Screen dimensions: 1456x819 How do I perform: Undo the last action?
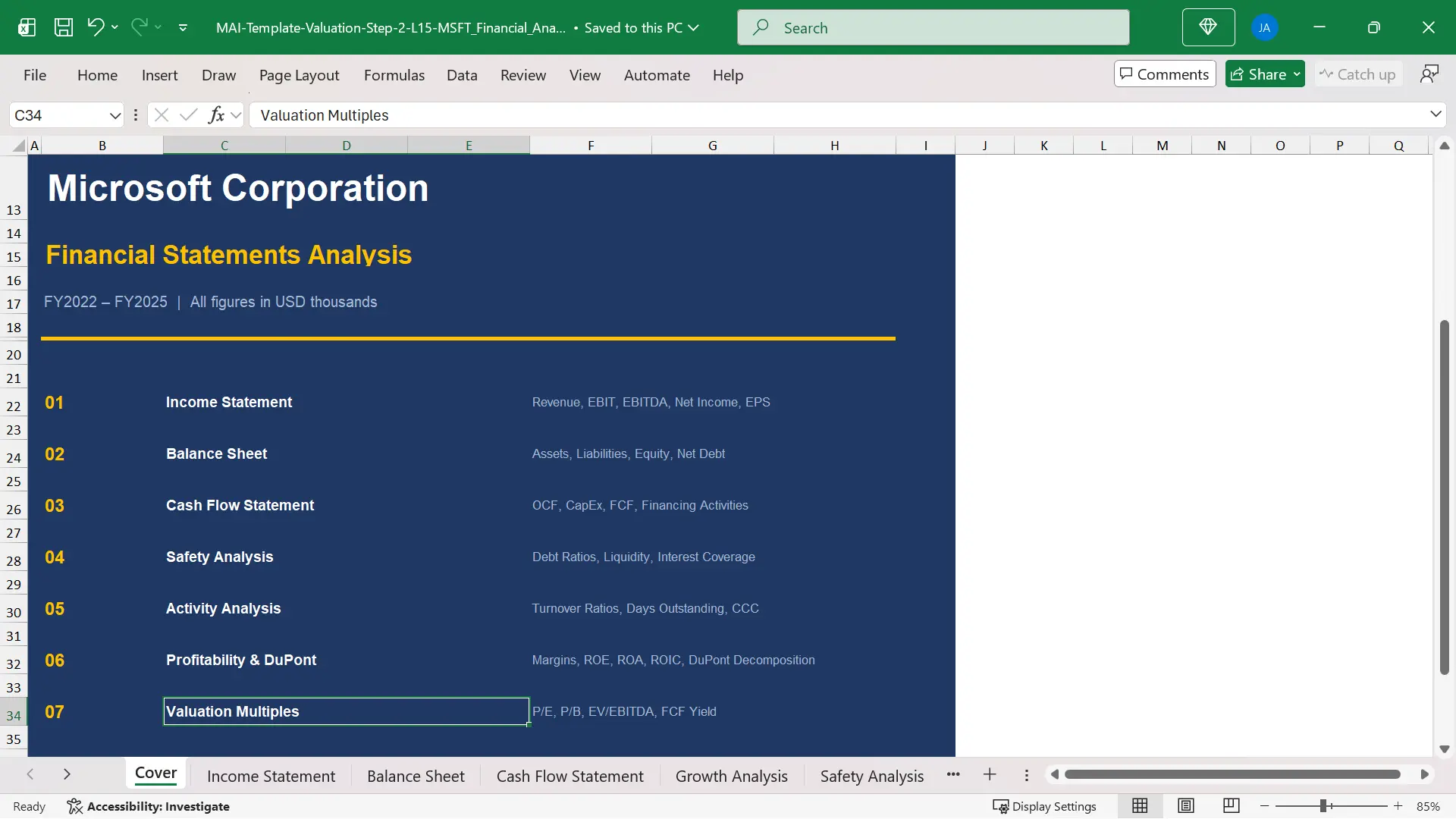click(x=95, y=27)
